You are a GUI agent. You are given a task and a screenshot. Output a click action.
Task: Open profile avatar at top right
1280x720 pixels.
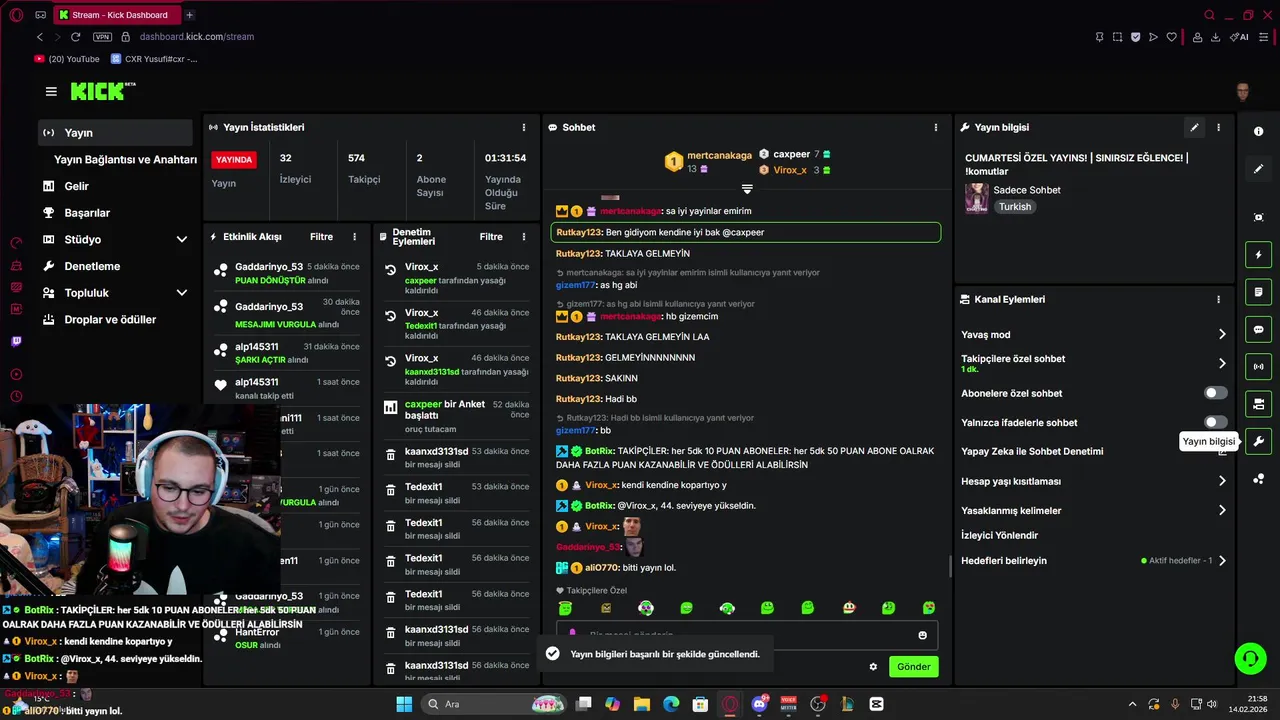pos(1243,92)
